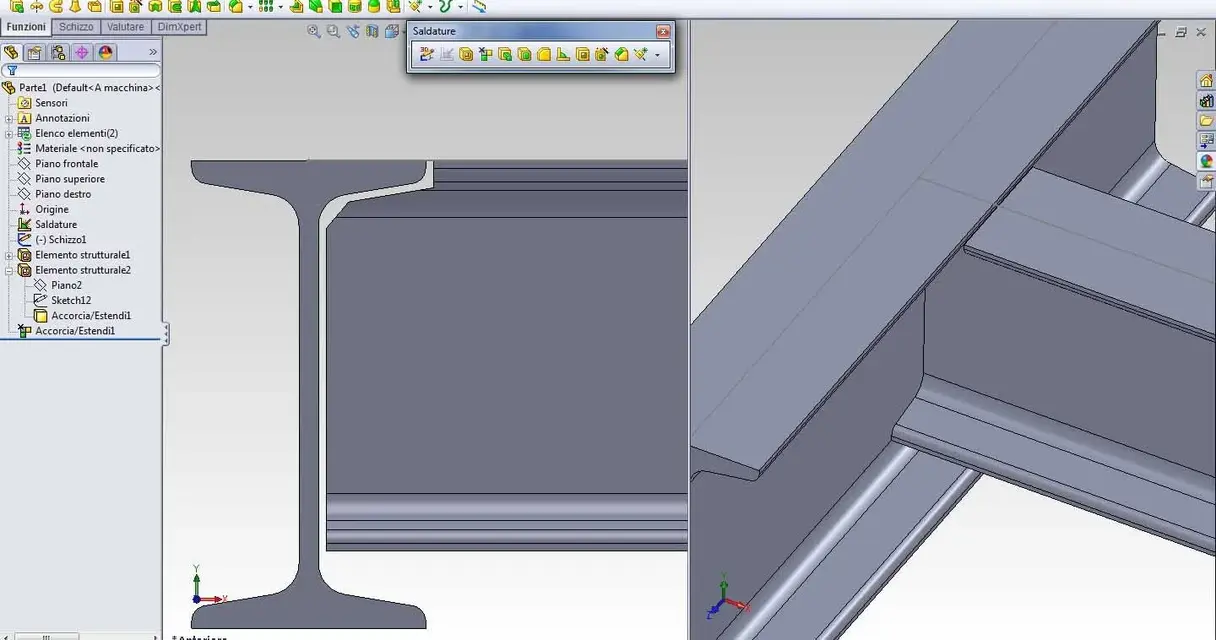Choose the Trim/Extend tool in Saldature toolbar
The width and height of the screenshot is (1216, 640).
[x=485, y=55]
